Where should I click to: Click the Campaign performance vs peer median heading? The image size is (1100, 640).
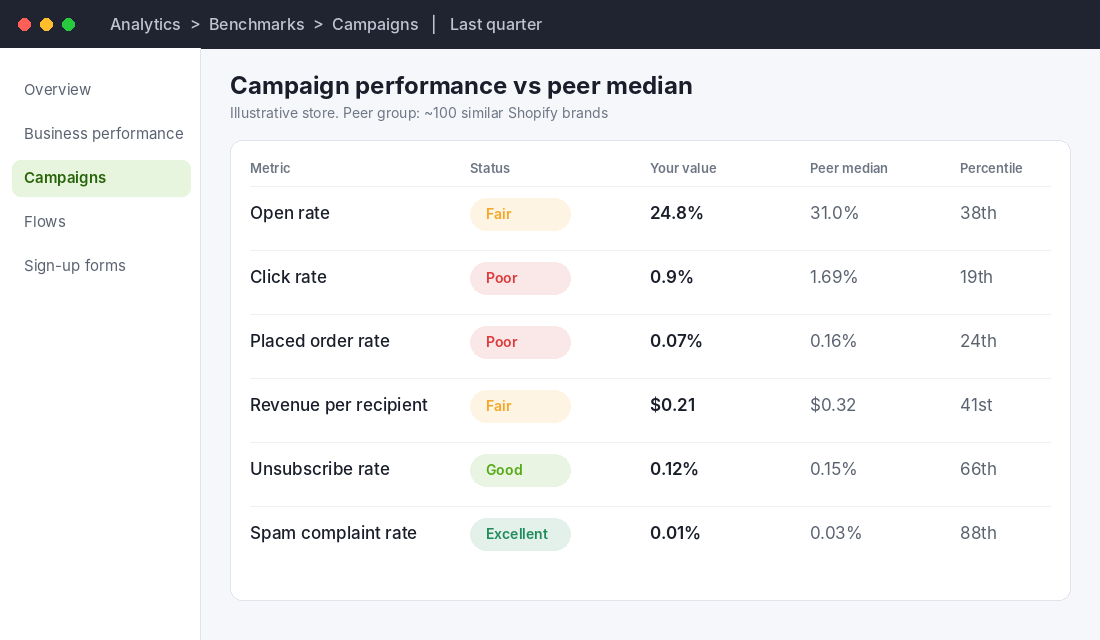(461, 86)
